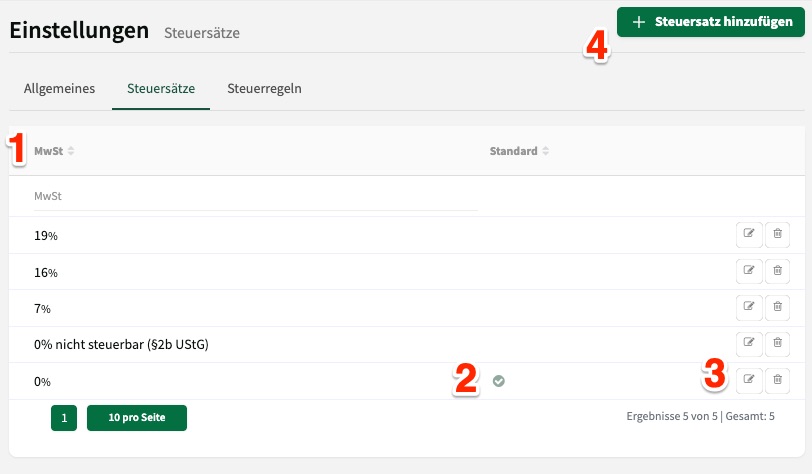This screenshot has height=474, width=812.
Task: Go to page 1 of results
Action: 63,418
